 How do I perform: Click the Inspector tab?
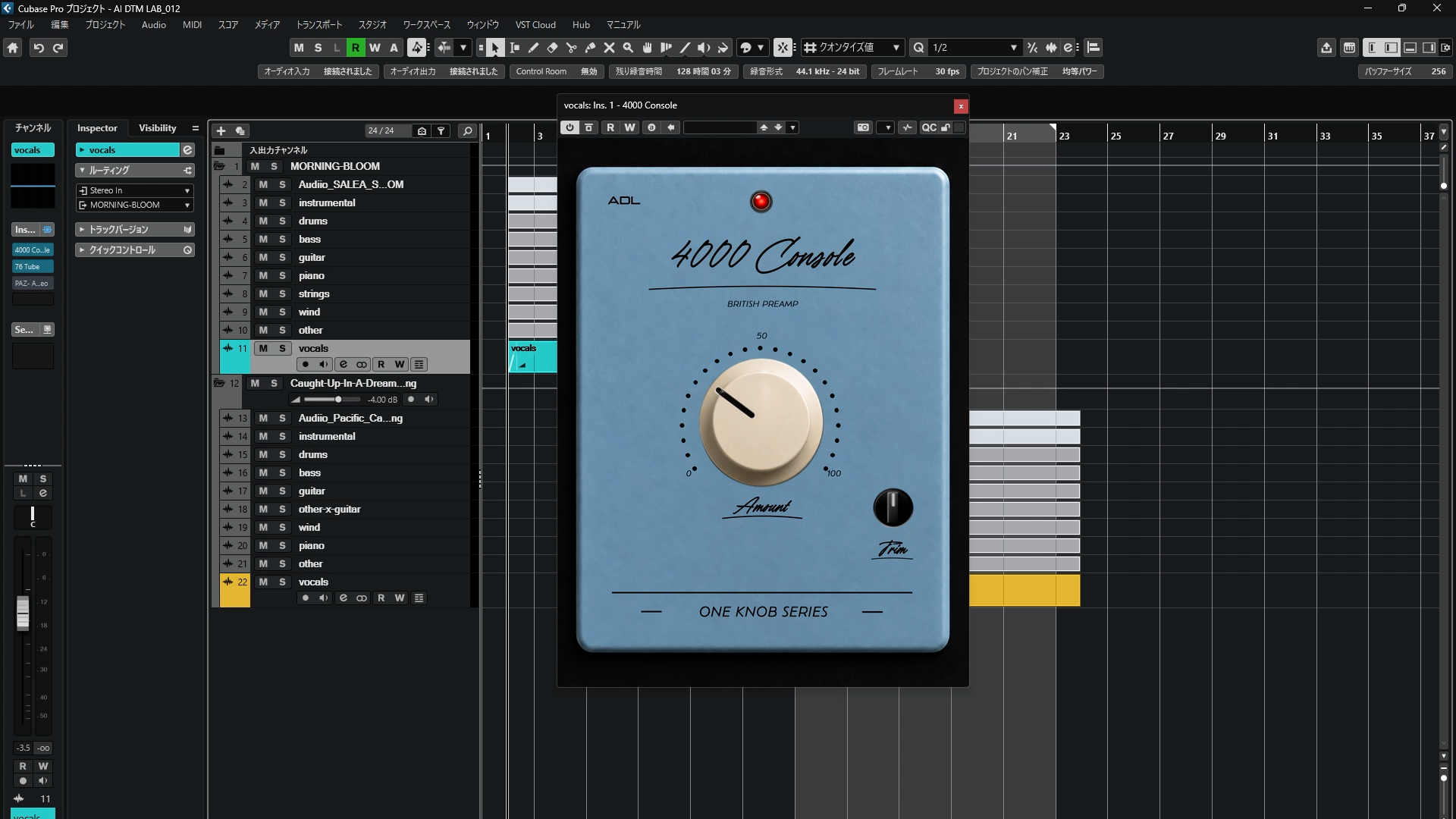coord(97,128)
